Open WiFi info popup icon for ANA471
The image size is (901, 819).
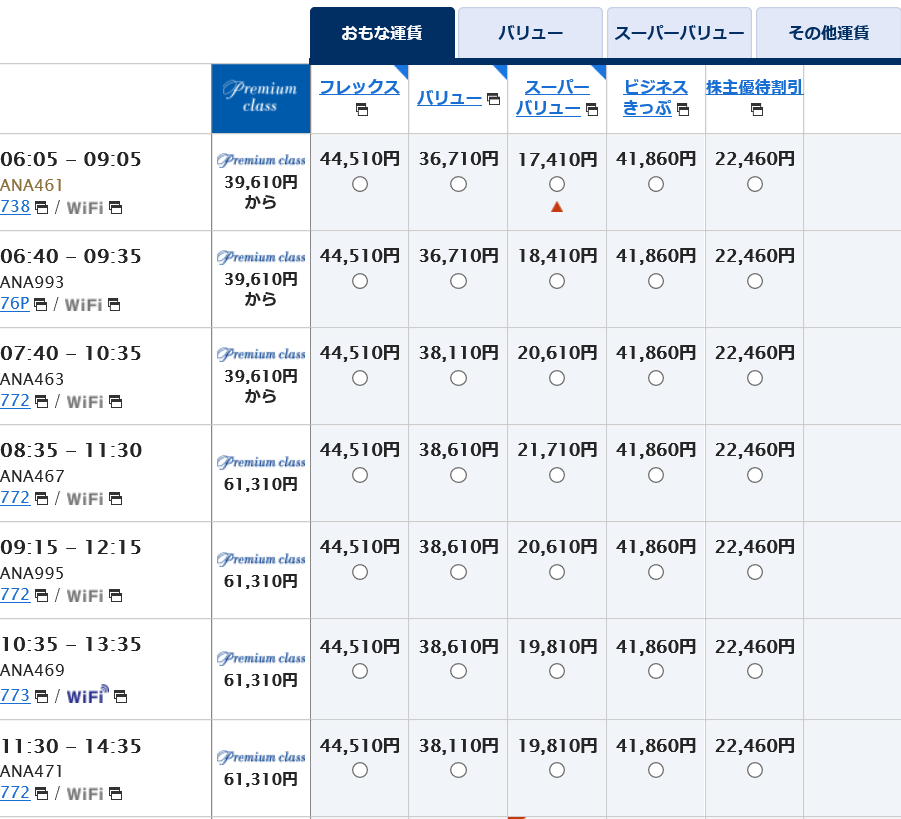tap(115, 794)
